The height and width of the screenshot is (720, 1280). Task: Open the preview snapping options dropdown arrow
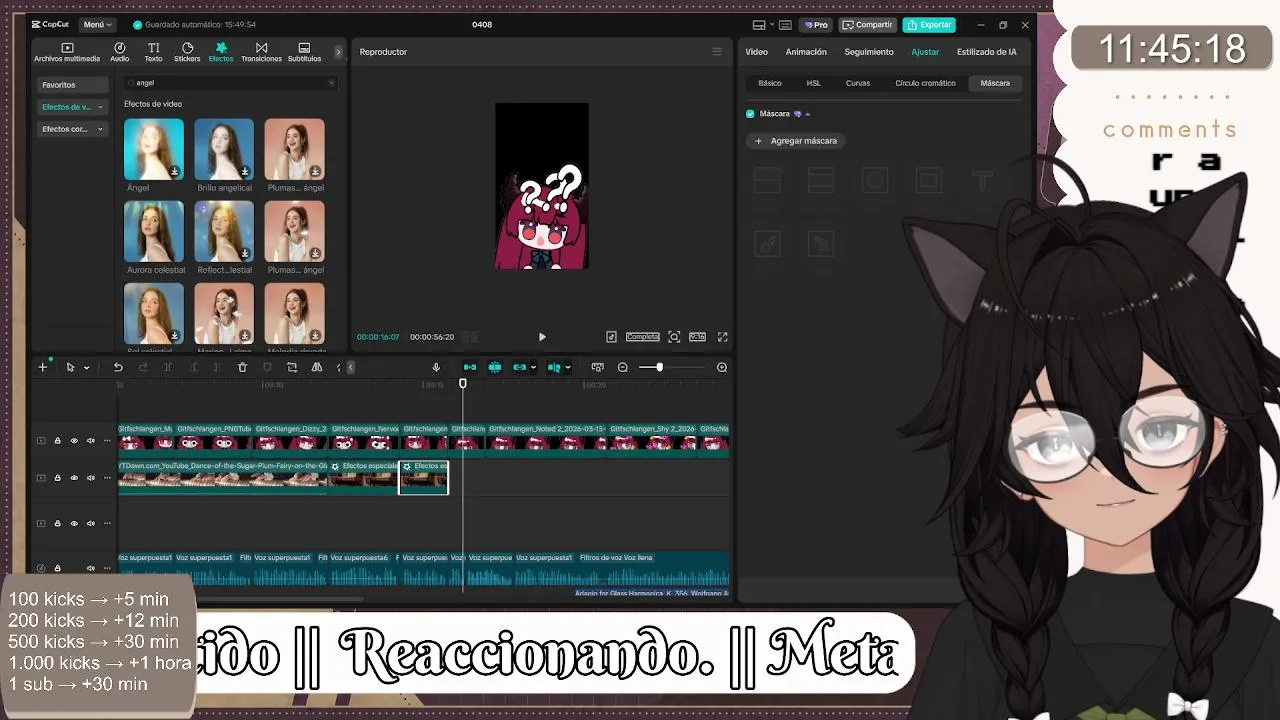pyautogui.click(x=568, y=367)
